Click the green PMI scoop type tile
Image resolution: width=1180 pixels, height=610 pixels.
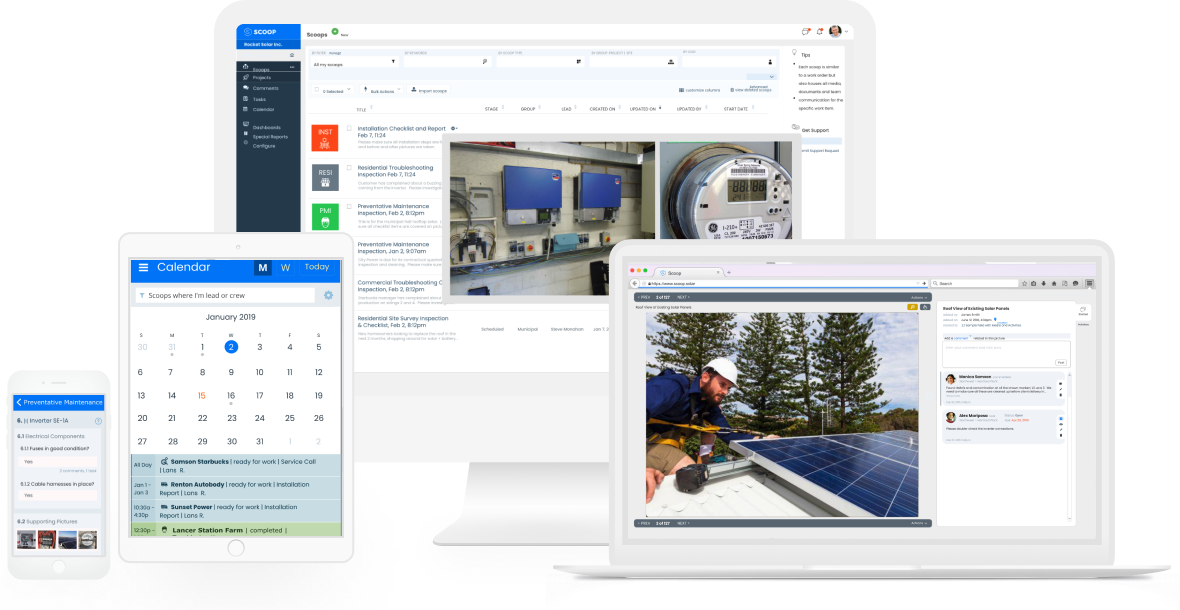[x=325, y=217]
